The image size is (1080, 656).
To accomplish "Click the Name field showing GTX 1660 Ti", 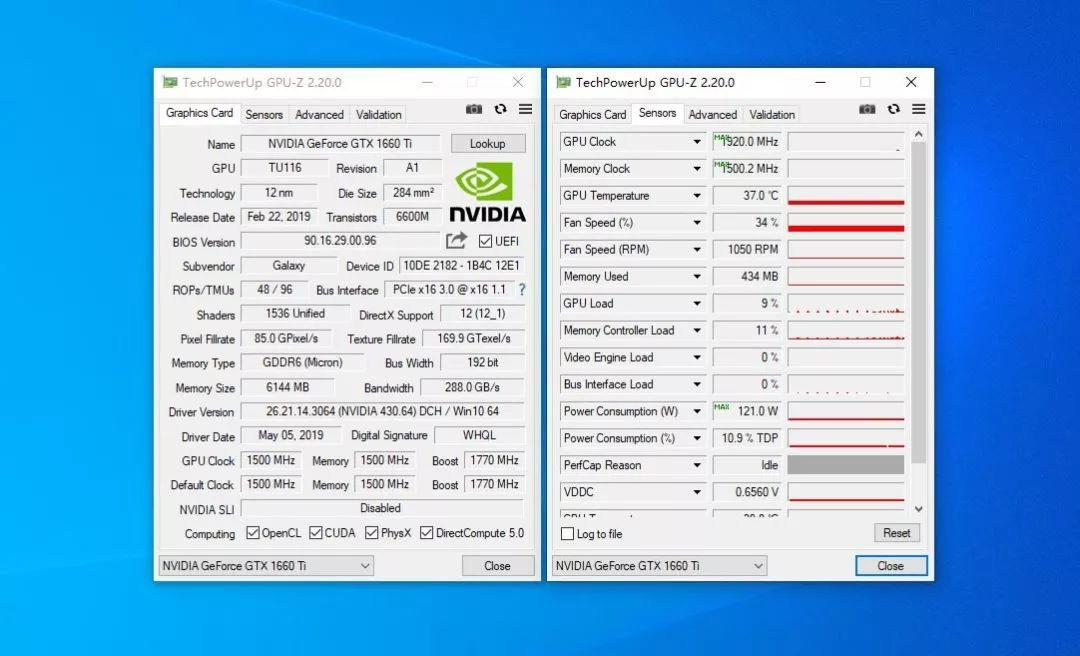I will click(x=340, y=143).
